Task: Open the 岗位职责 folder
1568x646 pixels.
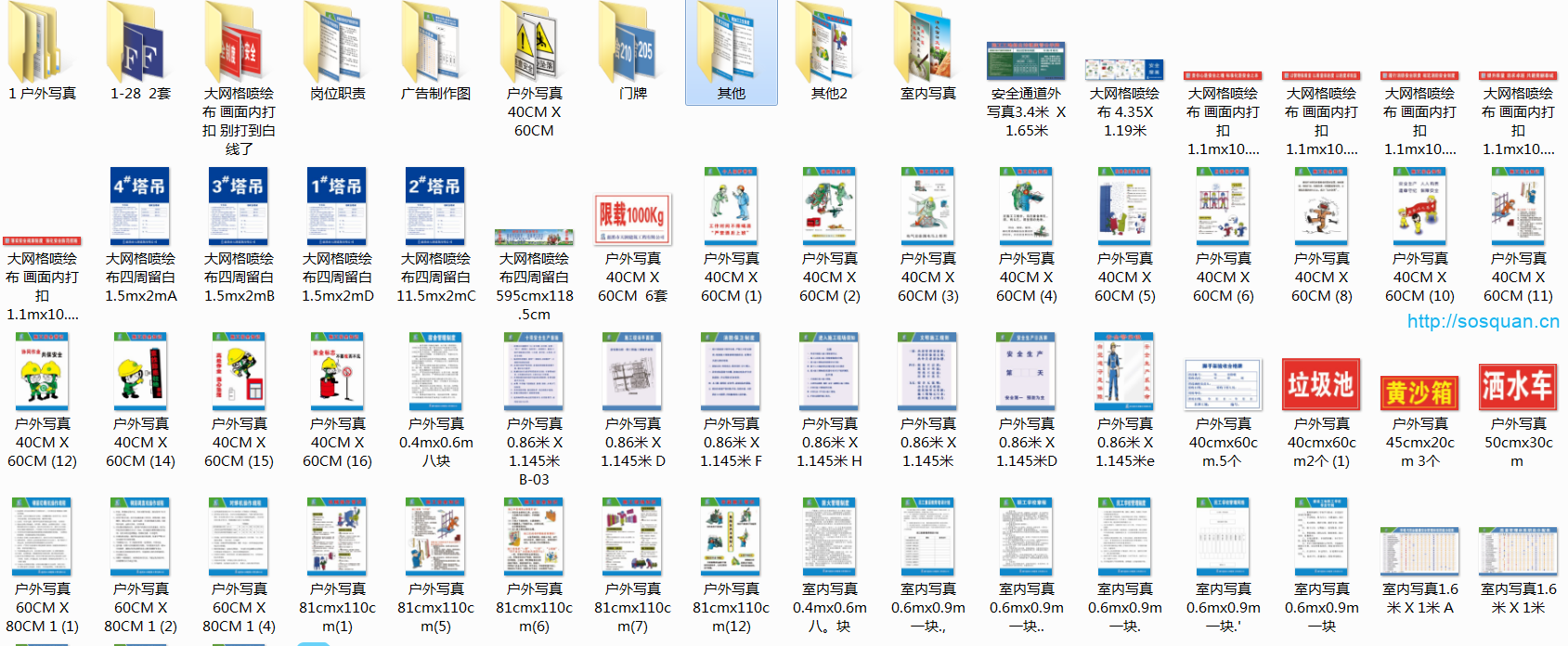Action: click(x=337, y=46)
